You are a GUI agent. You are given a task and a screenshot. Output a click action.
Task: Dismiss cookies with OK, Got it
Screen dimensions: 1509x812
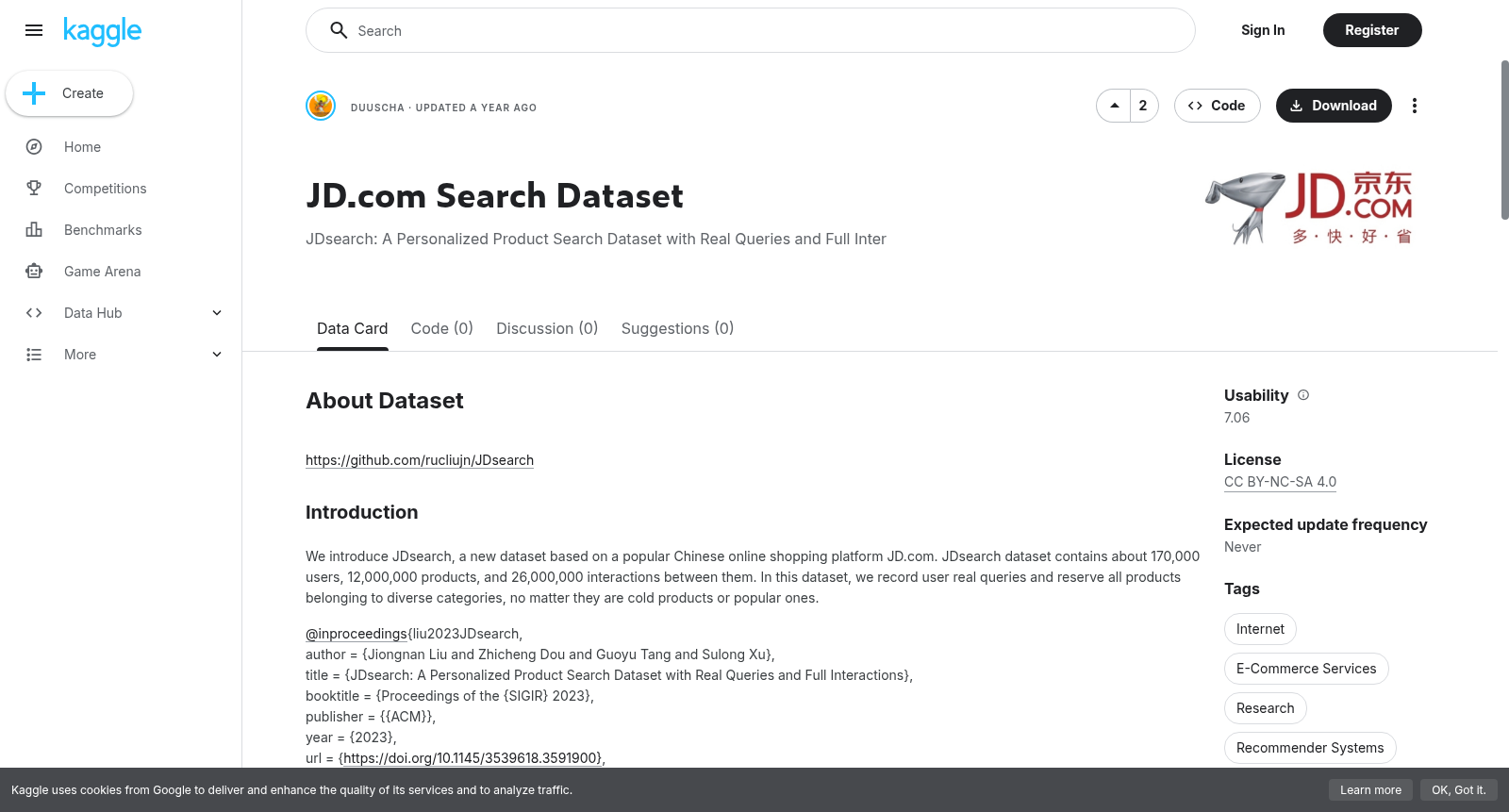1458,790
